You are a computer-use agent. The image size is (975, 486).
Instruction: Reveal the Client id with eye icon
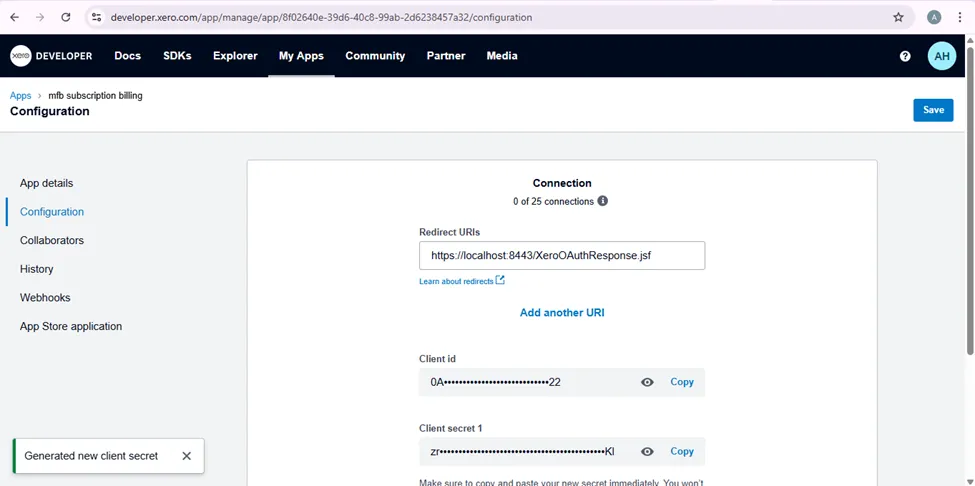tap(647, 382)
